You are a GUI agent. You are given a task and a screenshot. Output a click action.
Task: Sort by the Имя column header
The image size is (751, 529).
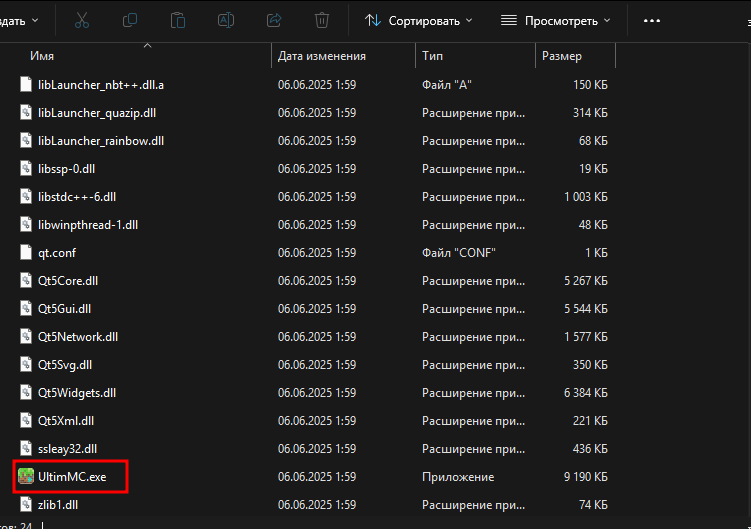[x=42, y=57]
